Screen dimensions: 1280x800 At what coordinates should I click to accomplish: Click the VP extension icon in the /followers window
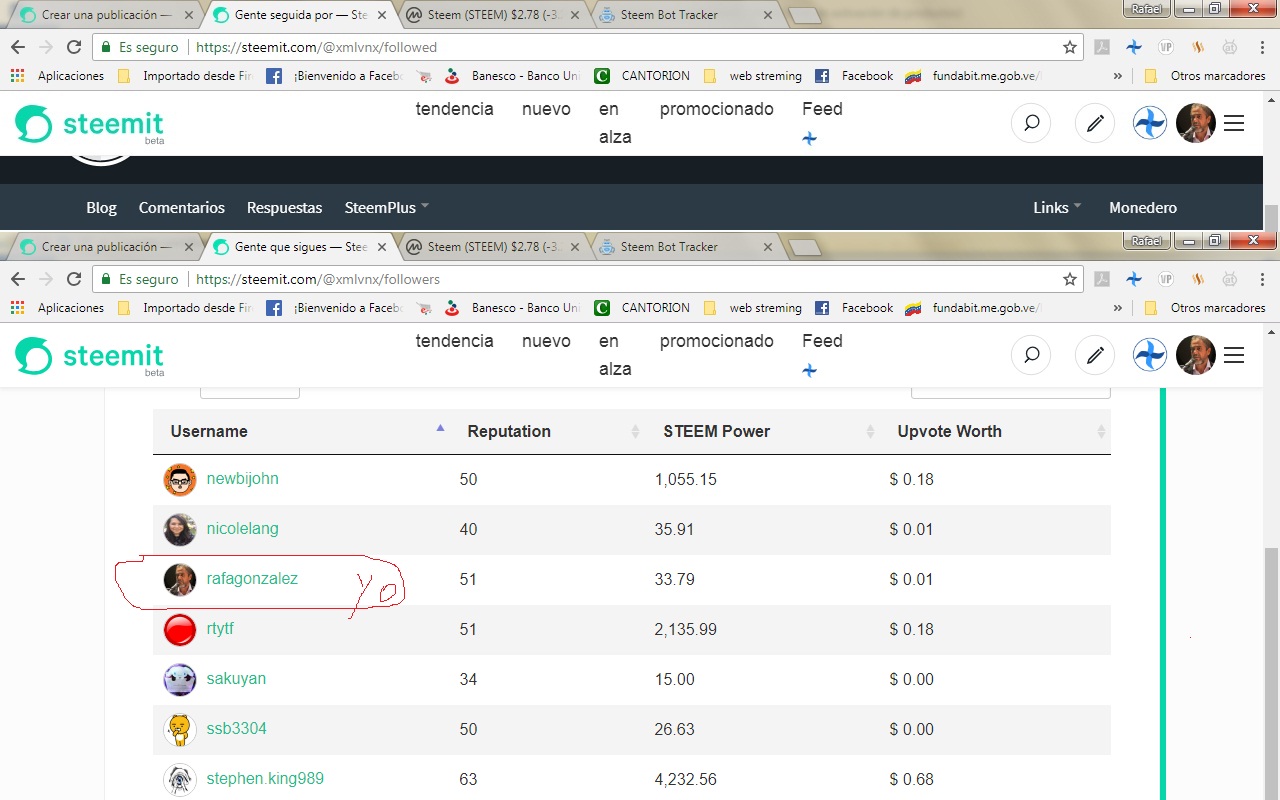point(1165,279)
